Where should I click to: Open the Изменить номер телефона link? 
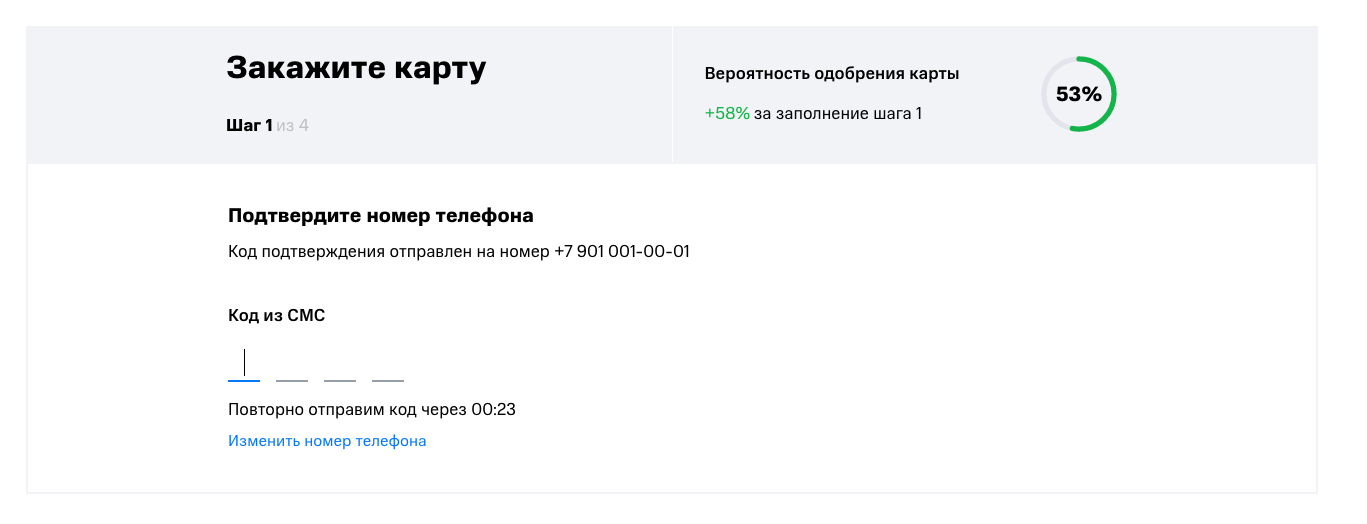(327, 441)
